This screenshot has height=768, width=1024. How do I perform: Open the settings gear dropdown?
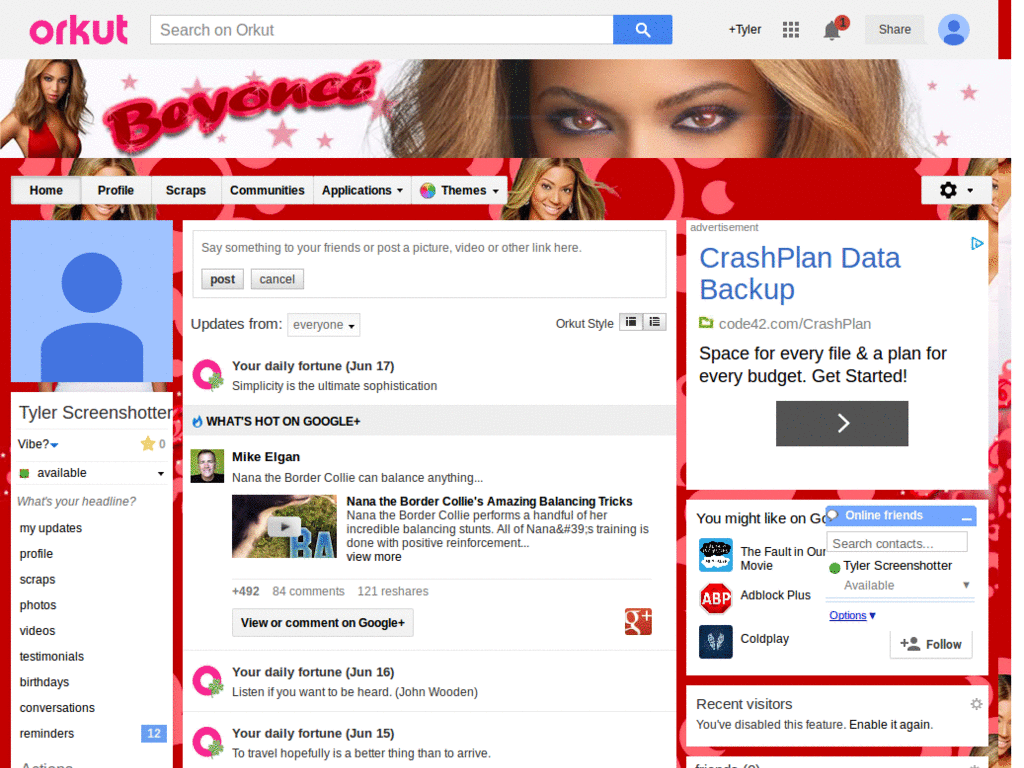(956, 190)
